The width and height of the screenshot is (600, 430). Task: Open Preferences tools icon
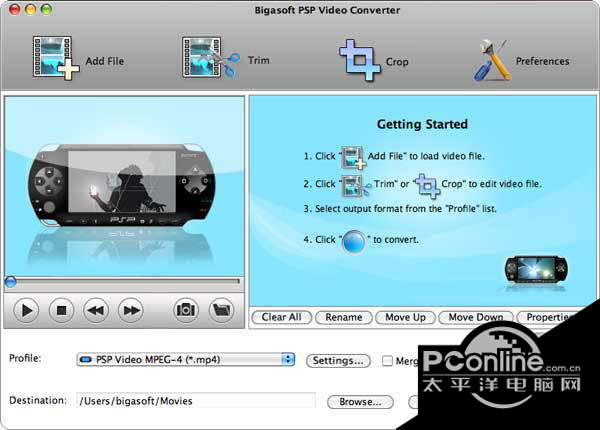point(492,60)
